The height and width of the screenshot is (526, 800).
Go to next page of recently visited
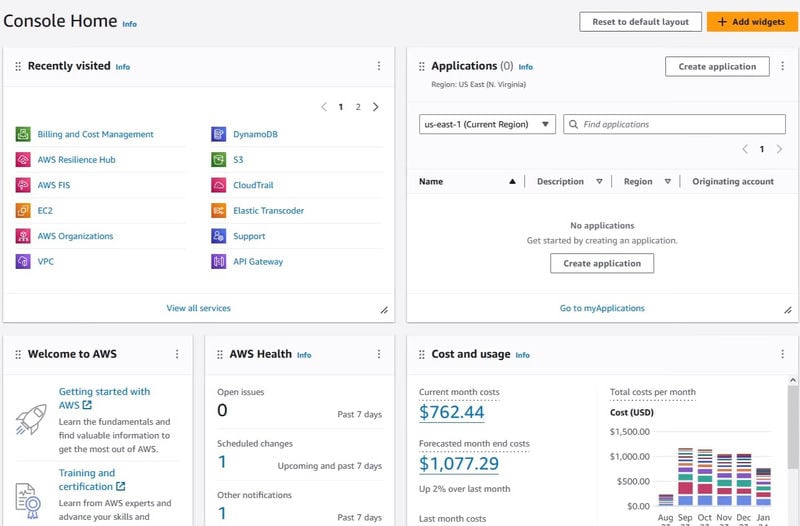(x=376, y=107)
